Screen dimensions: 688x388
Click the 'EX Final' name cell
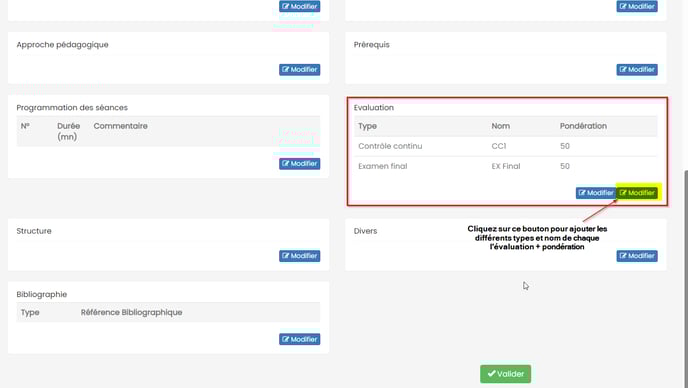[x=506, y=166]
